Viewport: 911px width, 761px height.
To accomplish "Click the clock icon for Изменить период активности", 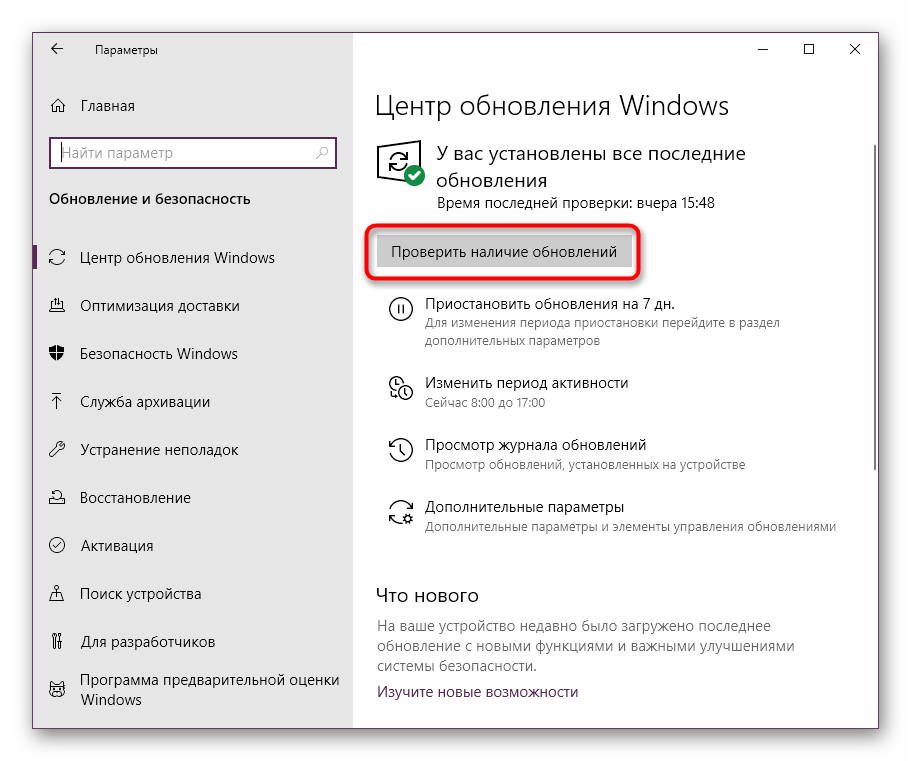I will pos(401,387).
